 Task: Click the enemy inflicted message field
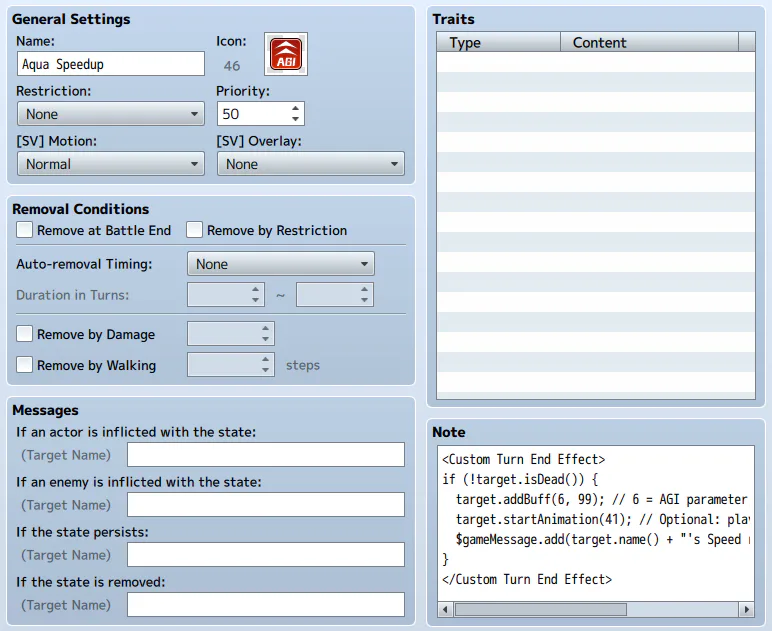266,505
